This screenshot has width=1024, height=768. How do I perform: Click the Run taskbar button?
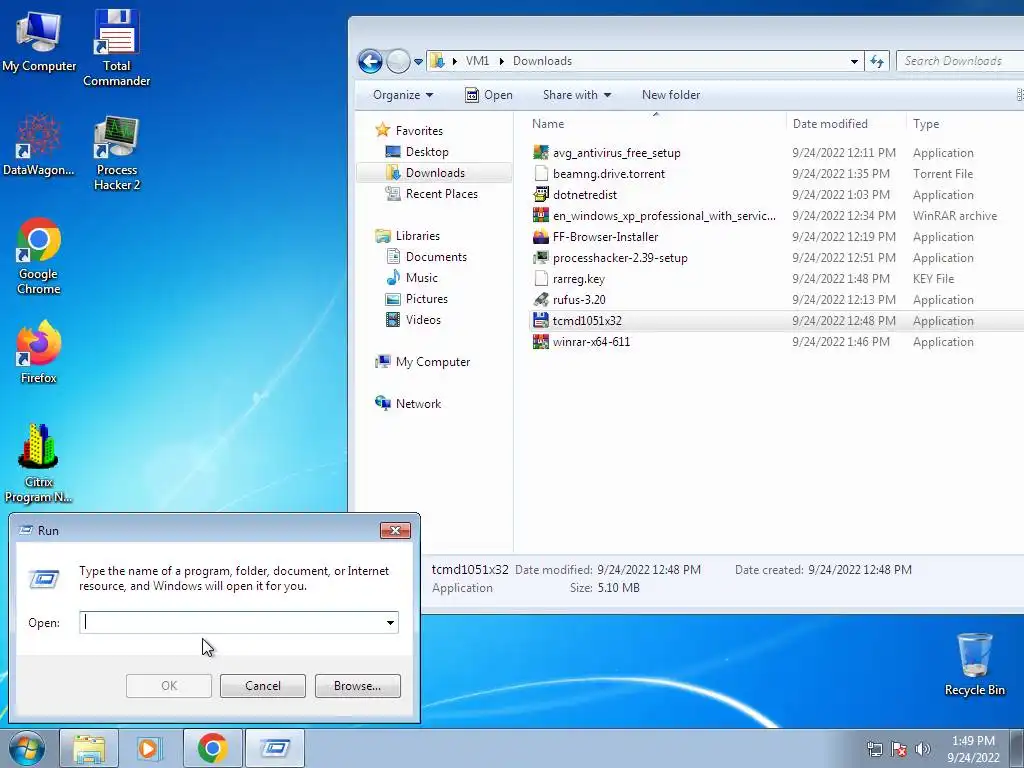[275, 748]
